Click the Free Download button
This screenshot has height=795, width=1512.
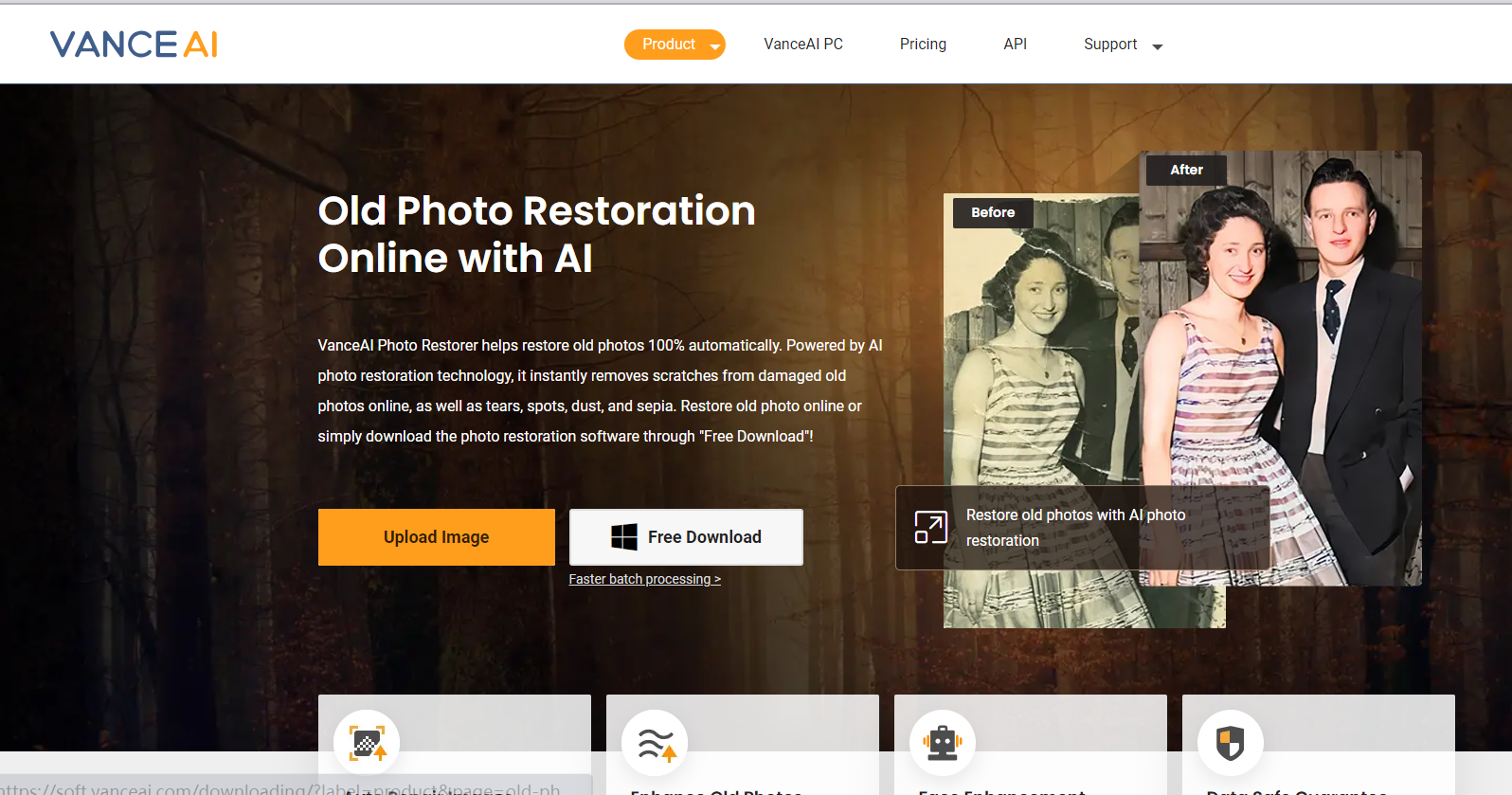click(x=686, y=537)
